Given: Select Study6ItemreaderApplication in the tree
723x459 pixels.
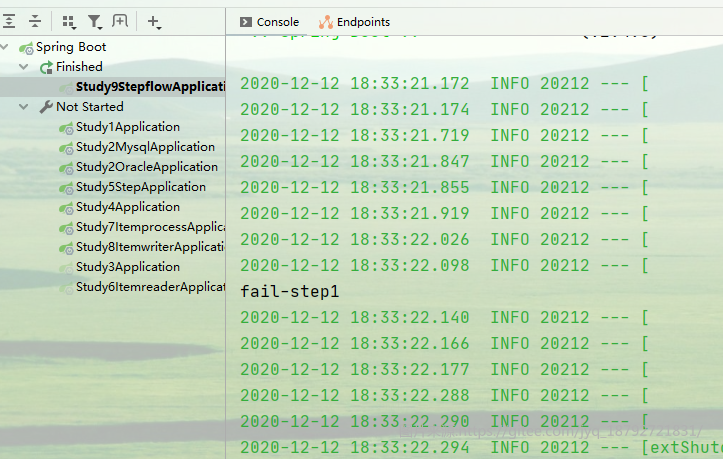Looking at the screenshot, I should pos(150,287).
